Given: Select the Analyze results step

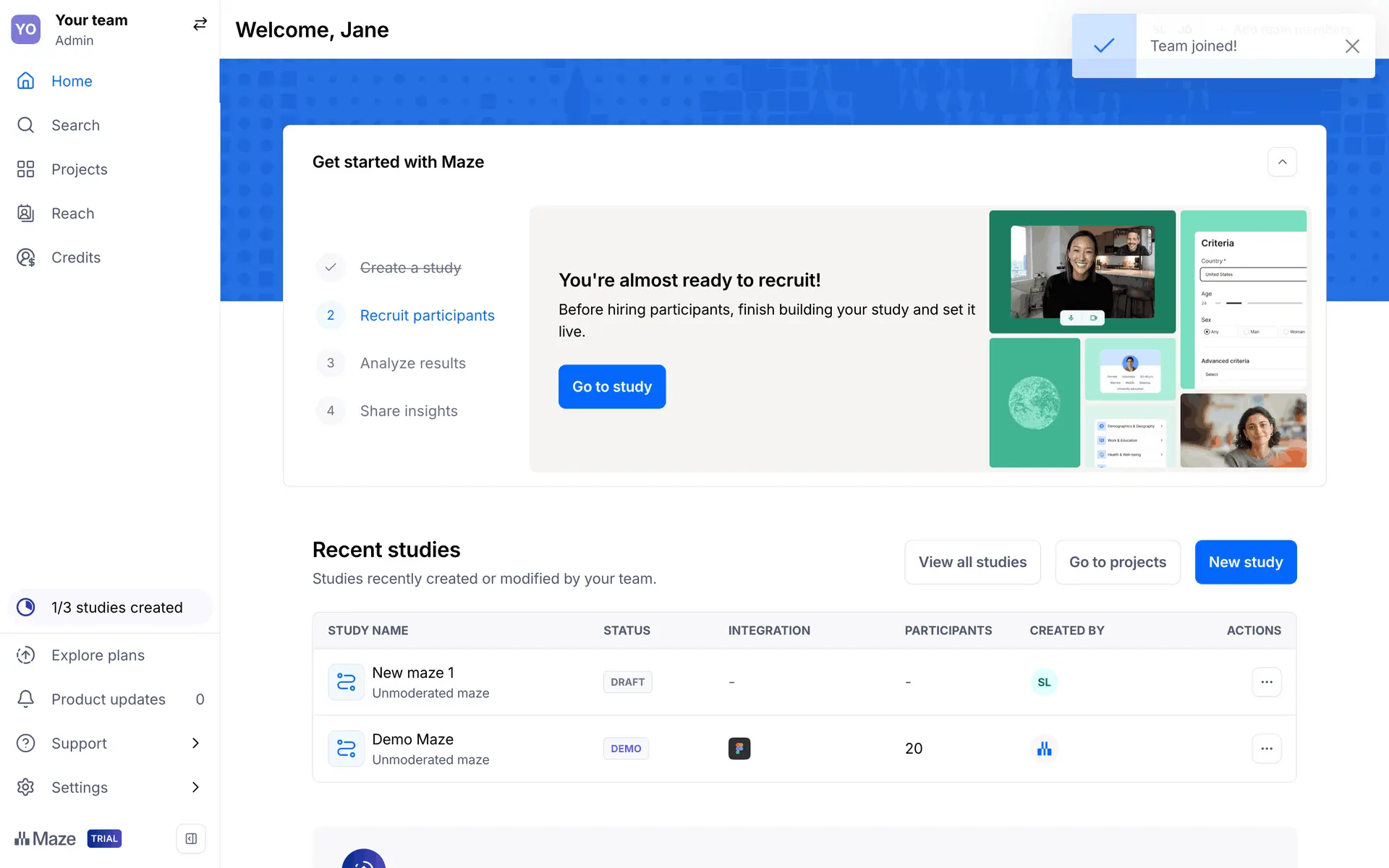Looking at the screenshot, I should (x=412, y=363).
